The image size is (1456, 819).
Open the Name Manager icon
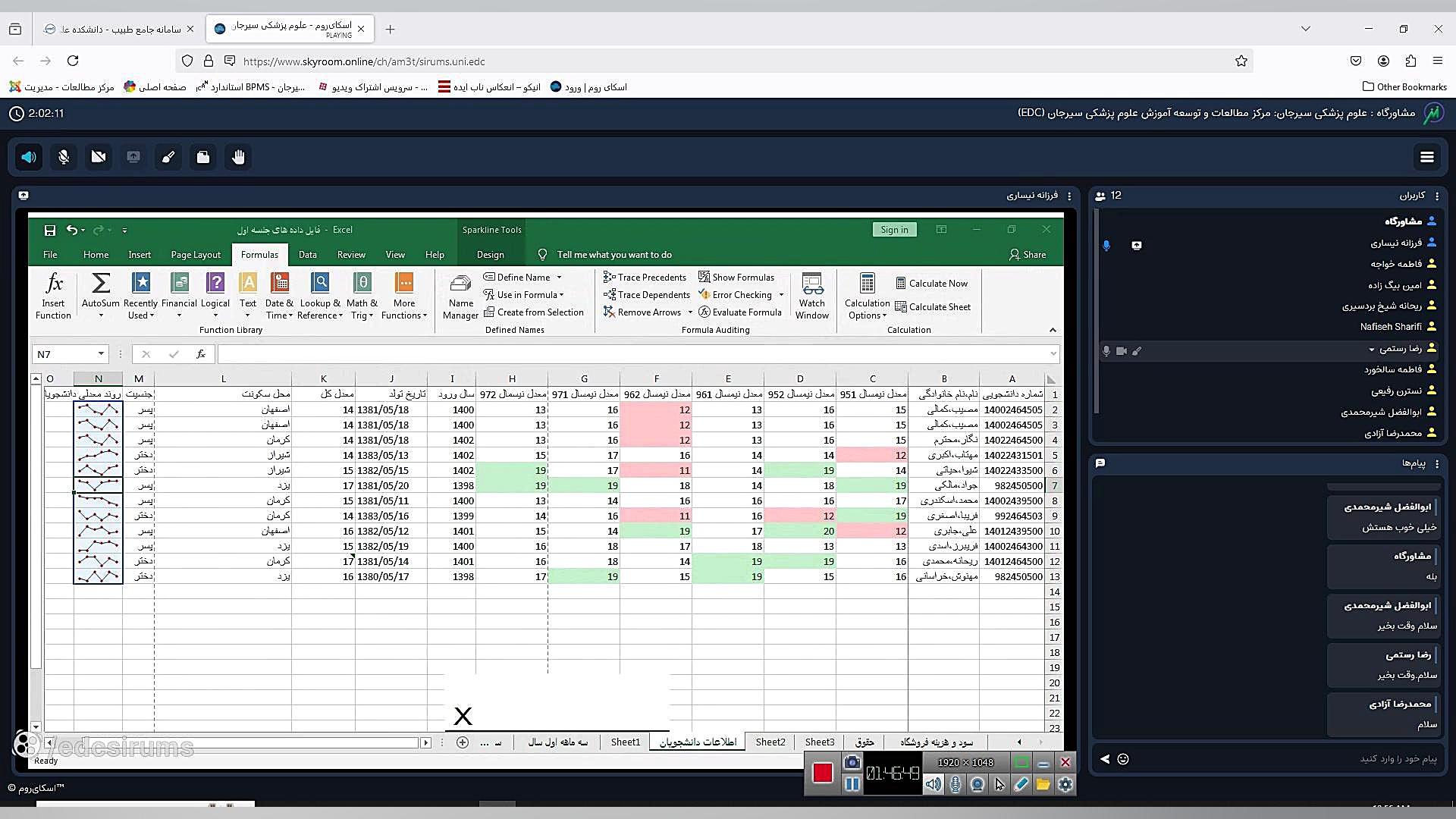coord(460,285)
